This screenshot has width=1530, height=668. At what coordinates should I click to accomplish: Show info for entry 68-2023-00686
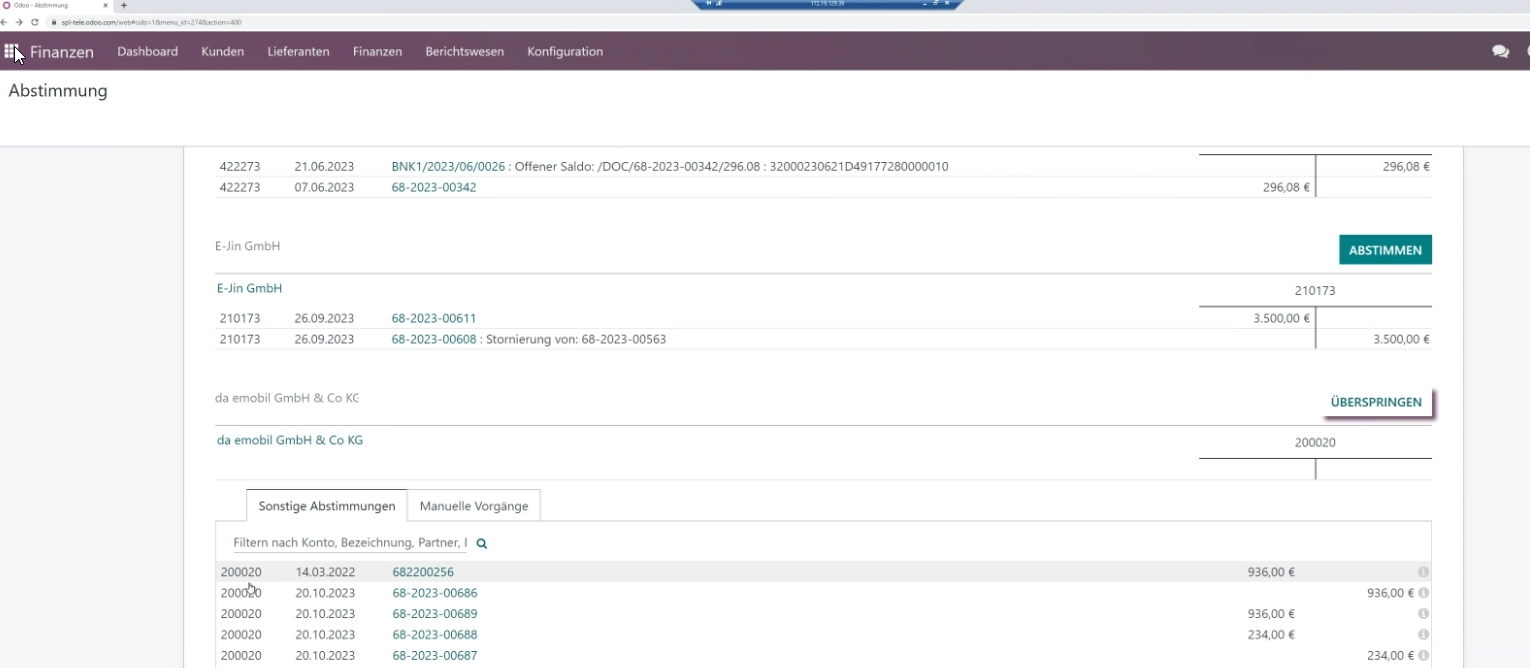(x=1423, y=593)
